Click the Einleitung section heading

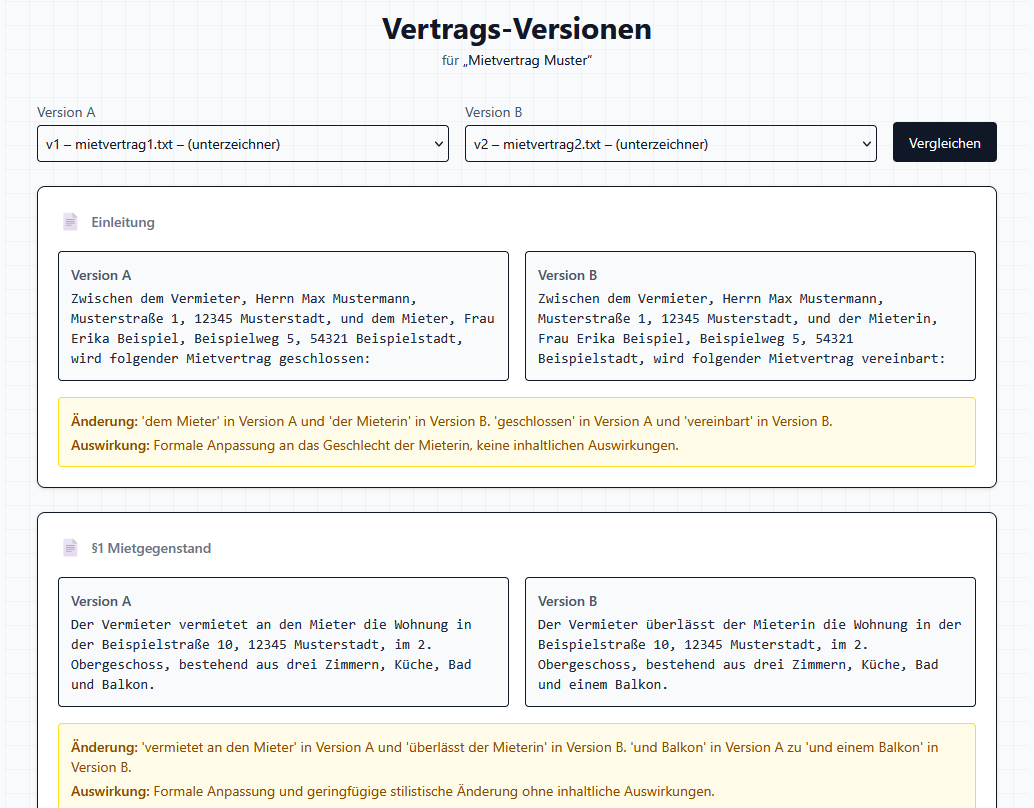123,222
